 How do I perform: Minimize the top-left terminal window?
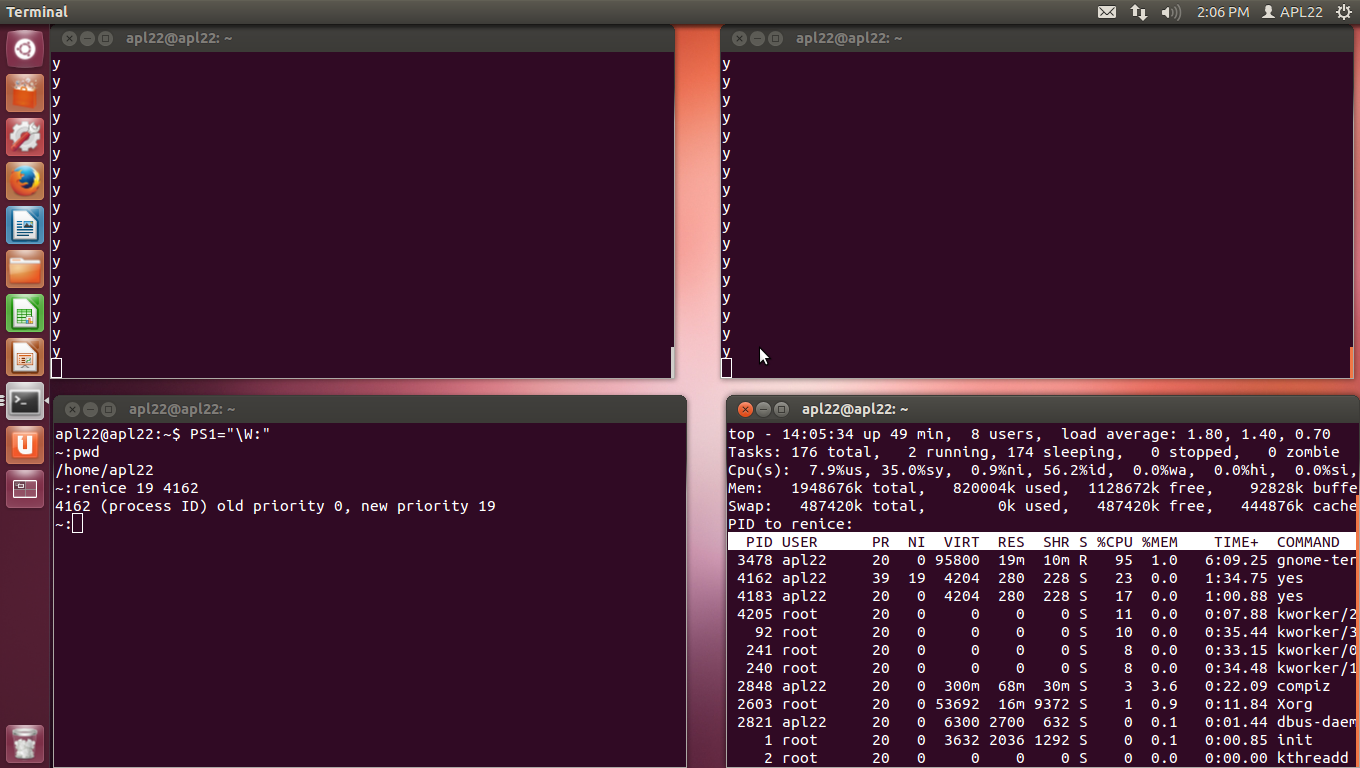(x=87, y=39)
